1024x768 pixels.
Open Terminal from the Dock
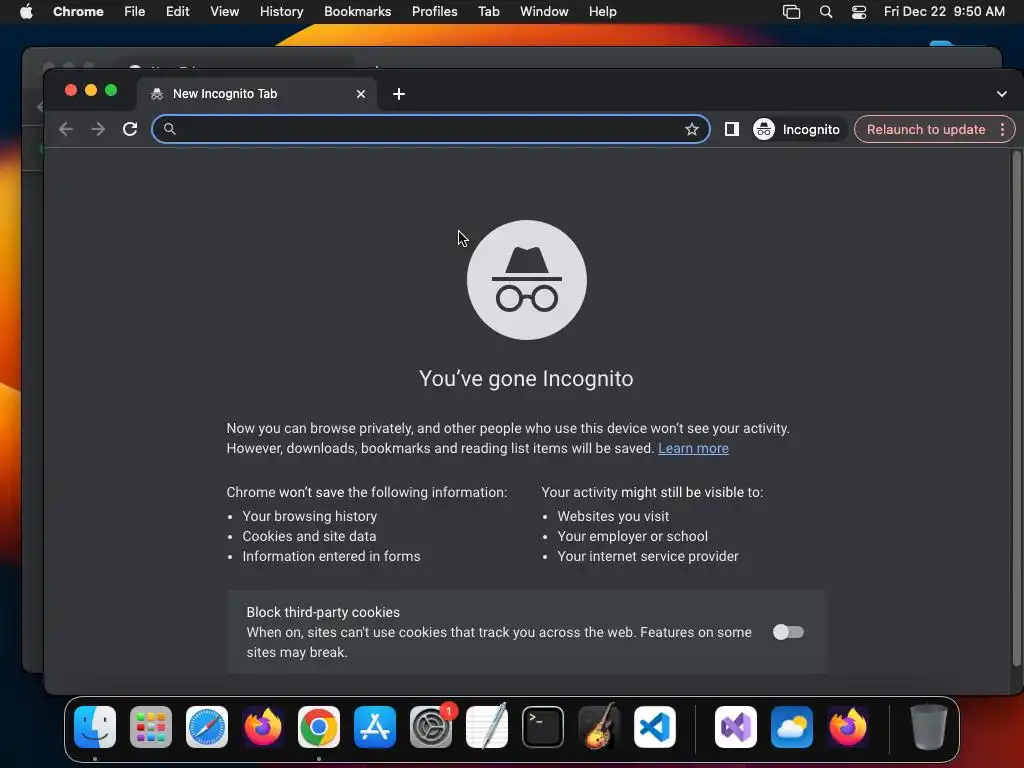pos(543,727)
